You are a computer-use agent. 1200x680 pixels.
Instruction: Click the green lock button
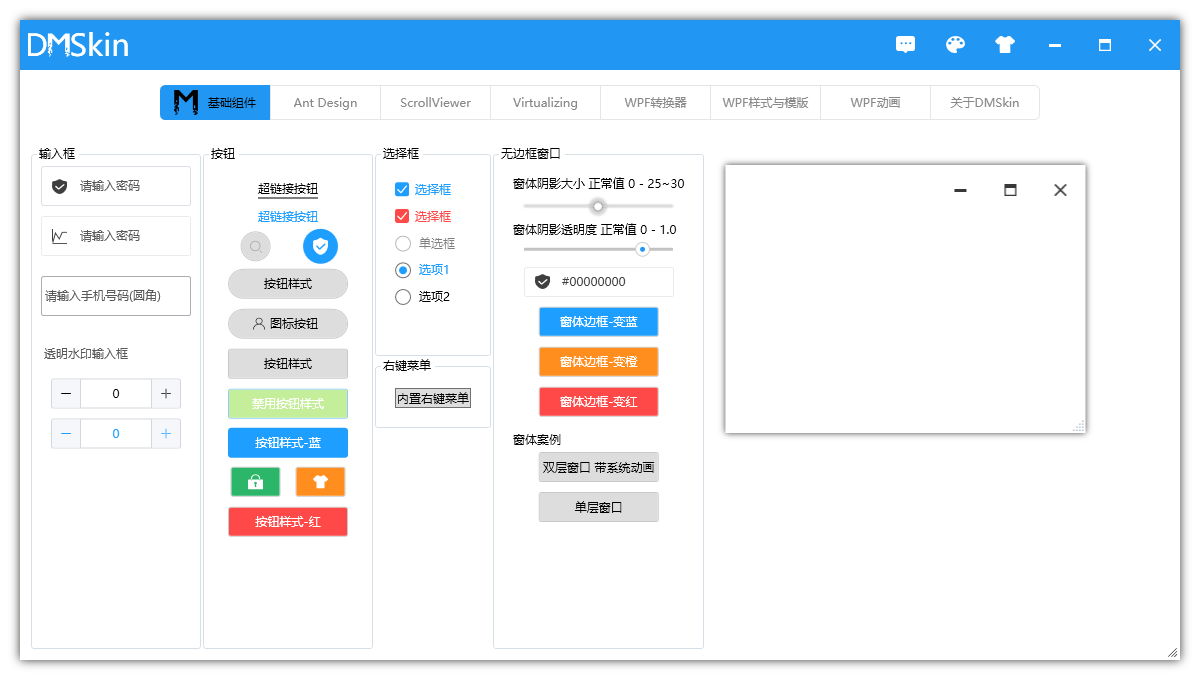tap(255, 481)
